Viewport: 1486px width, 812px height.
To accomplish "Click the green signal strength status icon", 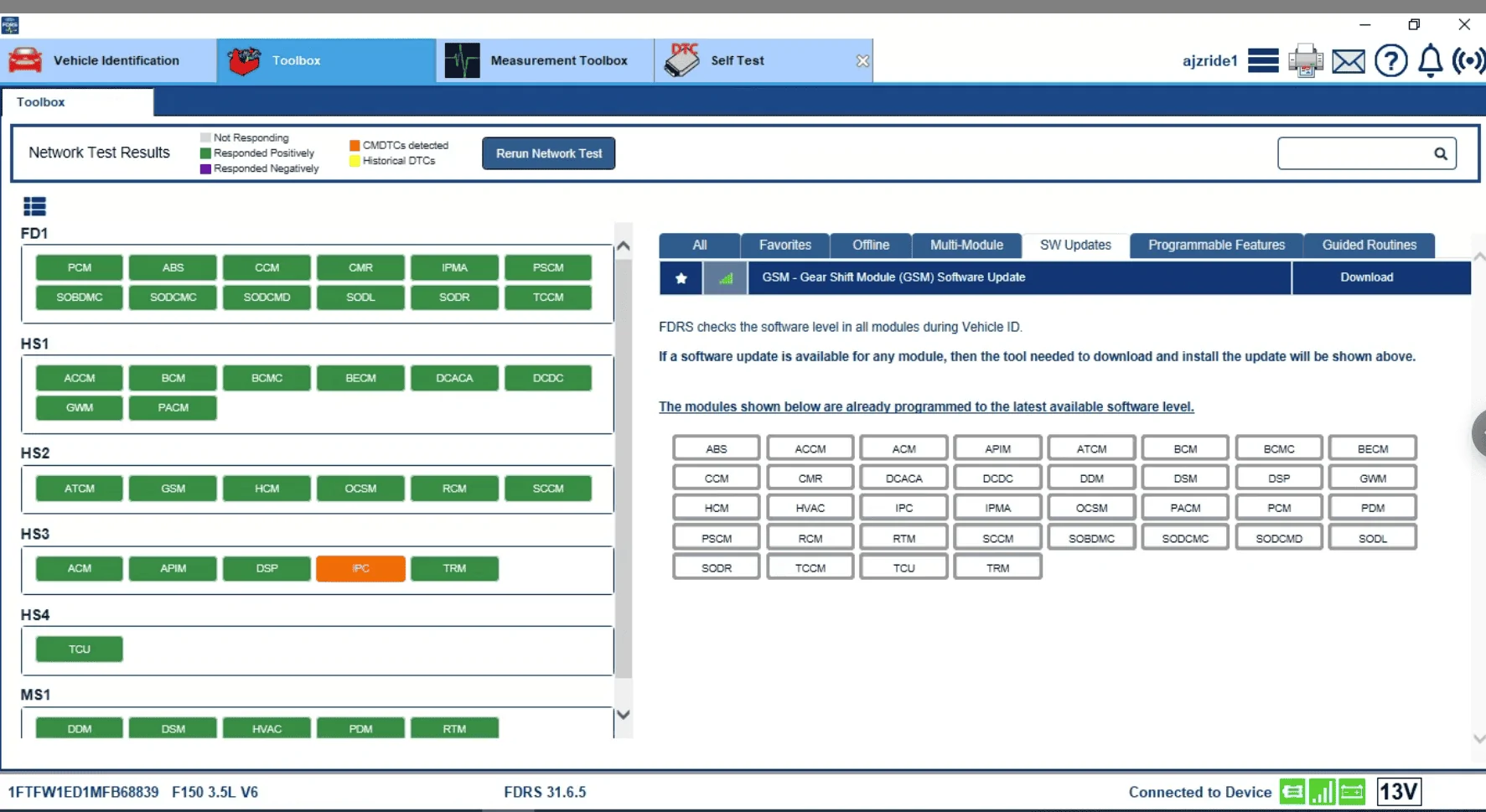I will coord(1323,792).
